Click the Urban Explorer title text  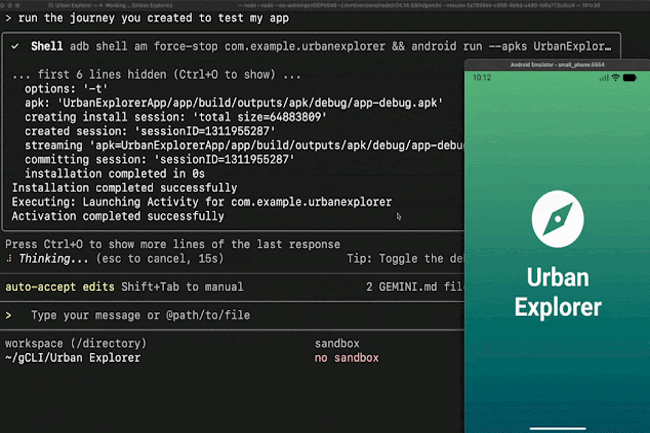coord(558,291)
